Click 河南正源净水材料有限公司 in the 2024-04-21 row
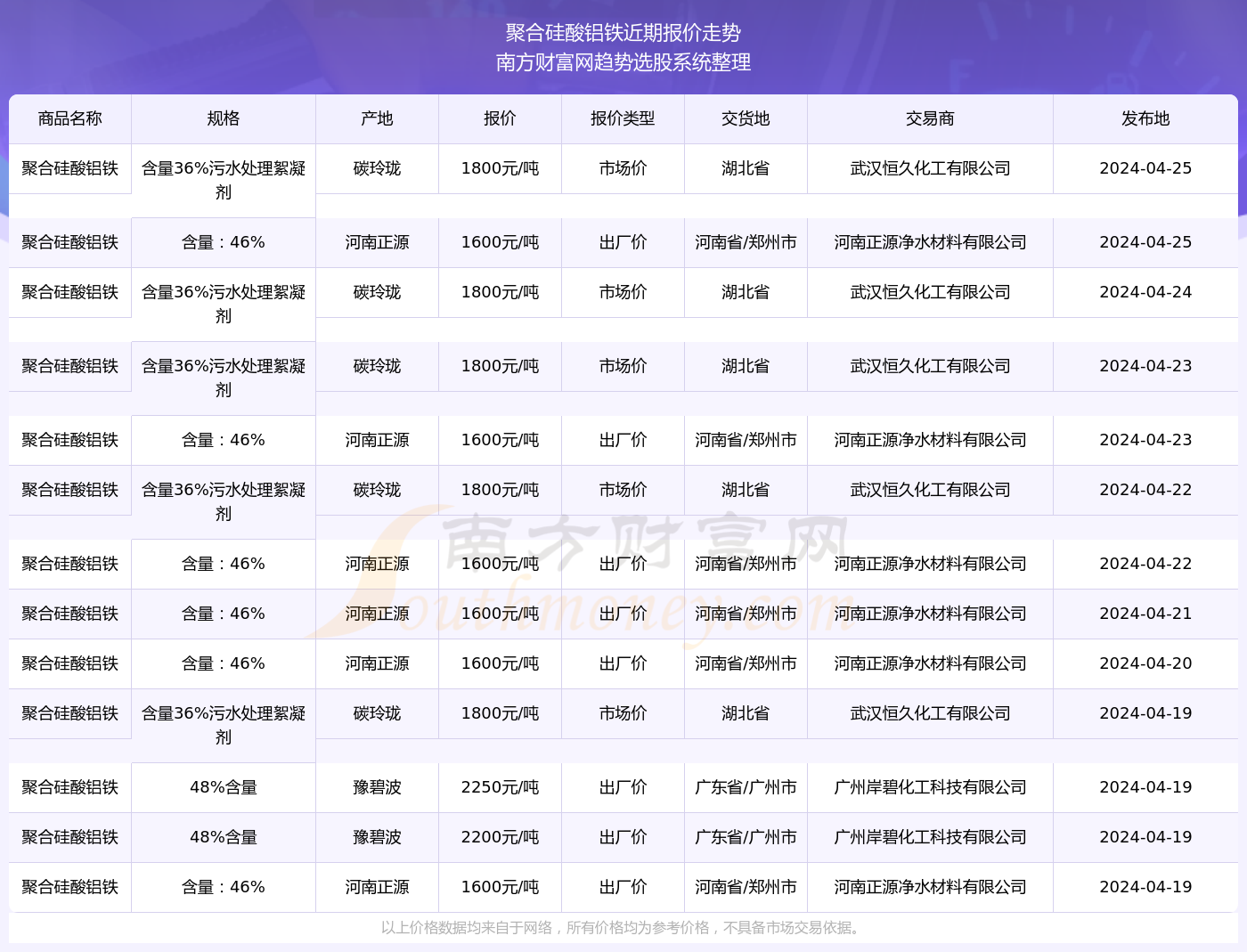1247x952 pixels. point(931,614)
